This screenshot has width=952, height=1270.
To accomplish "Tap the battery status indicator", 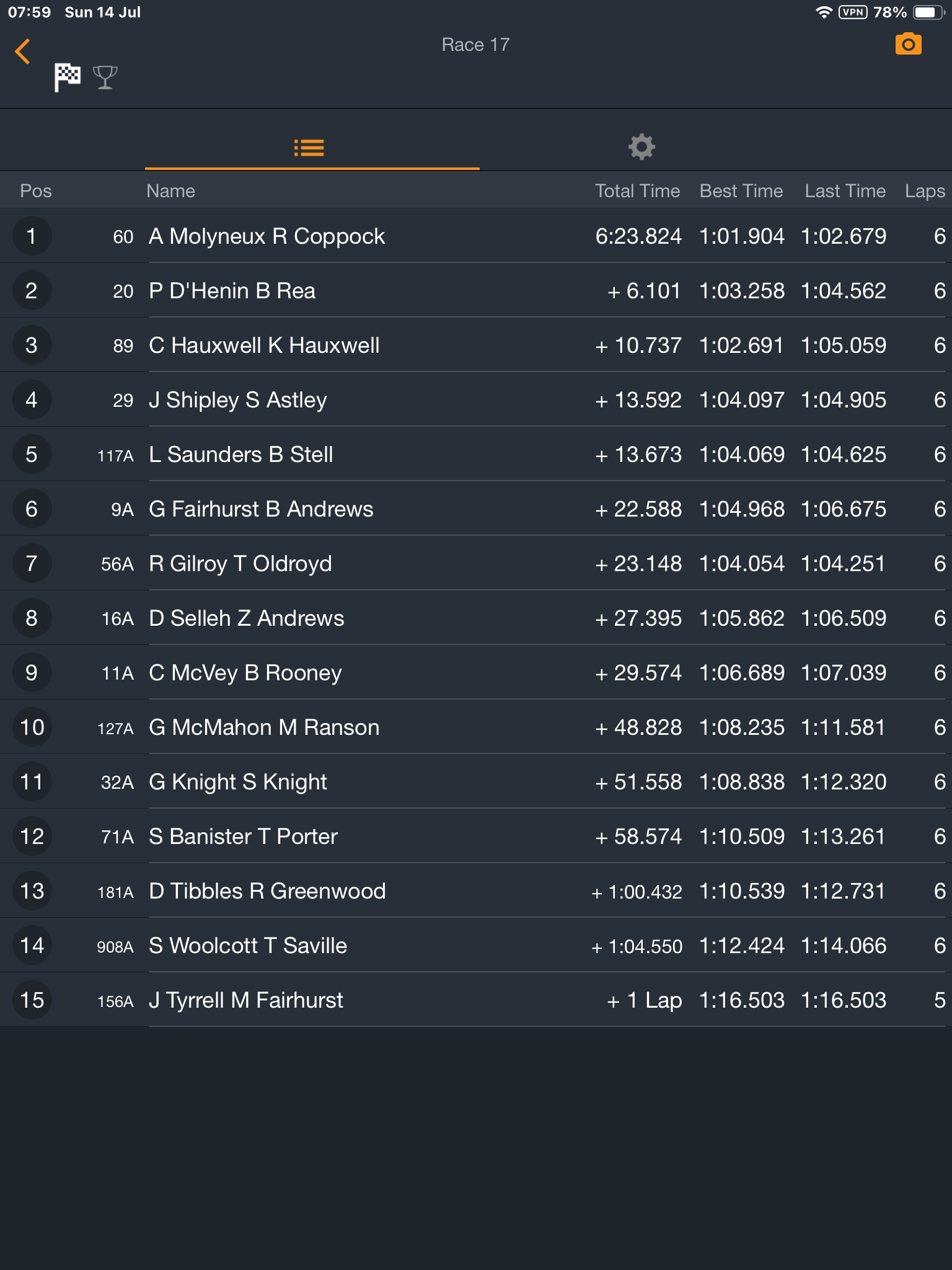I will point(929,12).
